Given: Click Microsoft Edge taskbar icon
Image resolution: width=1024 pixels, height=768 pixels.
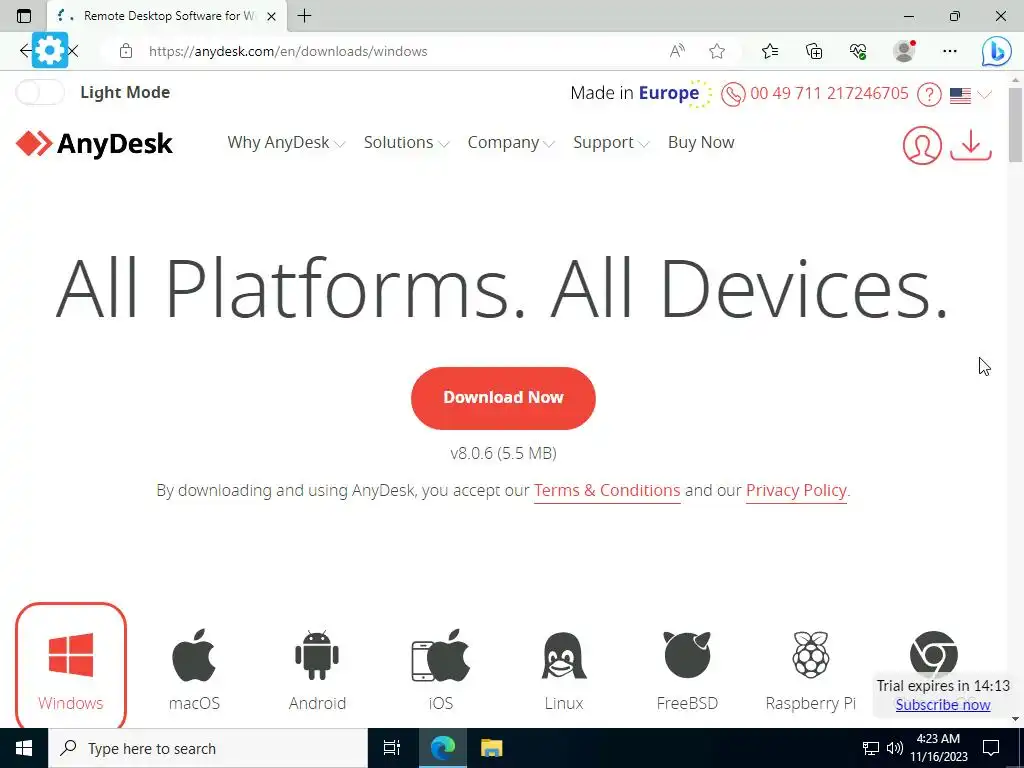Looking at the screenshot, I should [441, 748].
